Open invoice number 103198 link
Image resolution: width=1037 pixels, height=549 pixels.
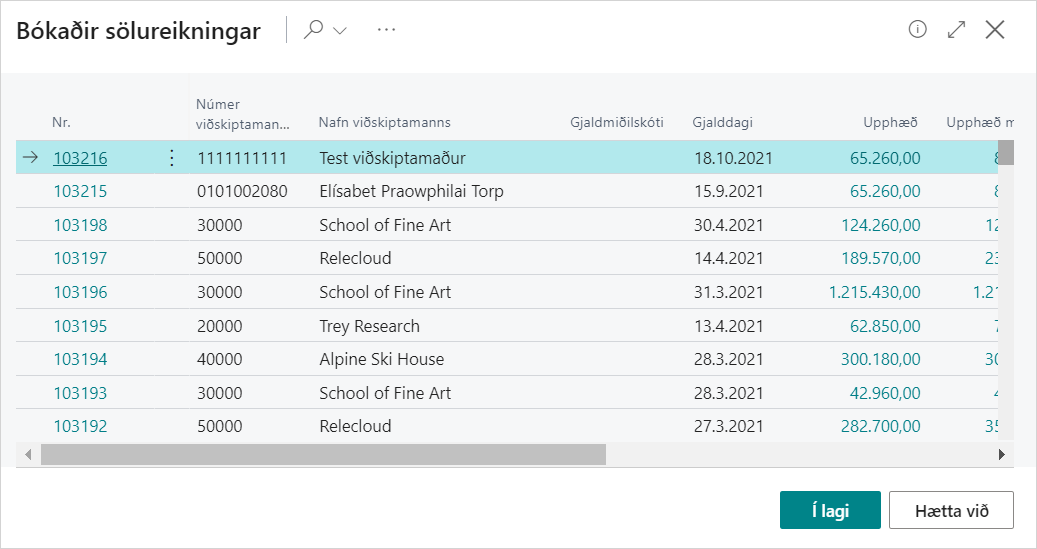point(80,225)
